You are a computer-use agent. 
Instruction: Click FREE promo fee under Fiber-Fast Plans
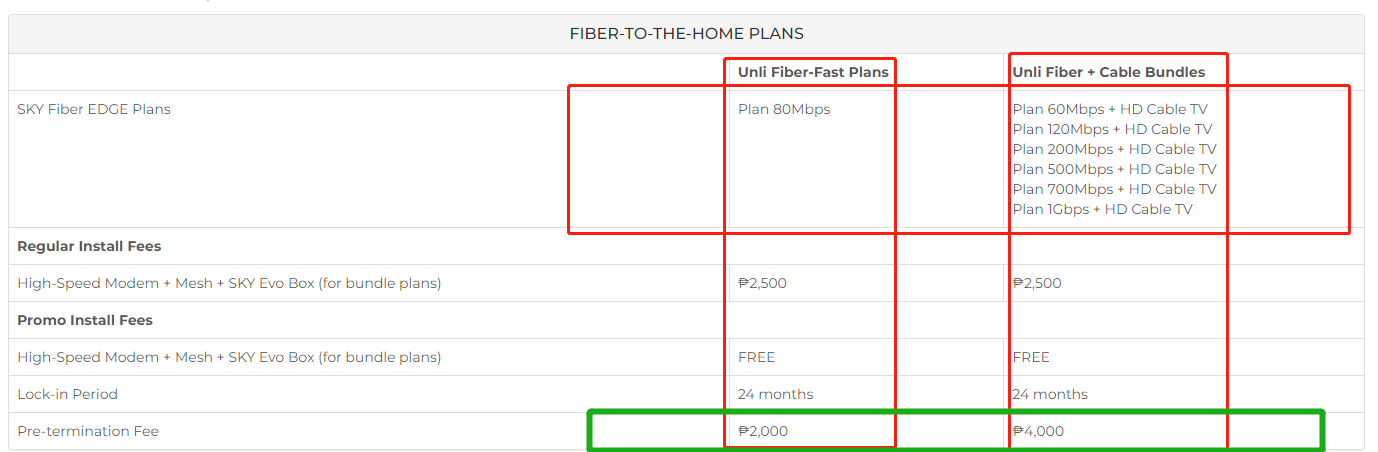tap(756, 357)
